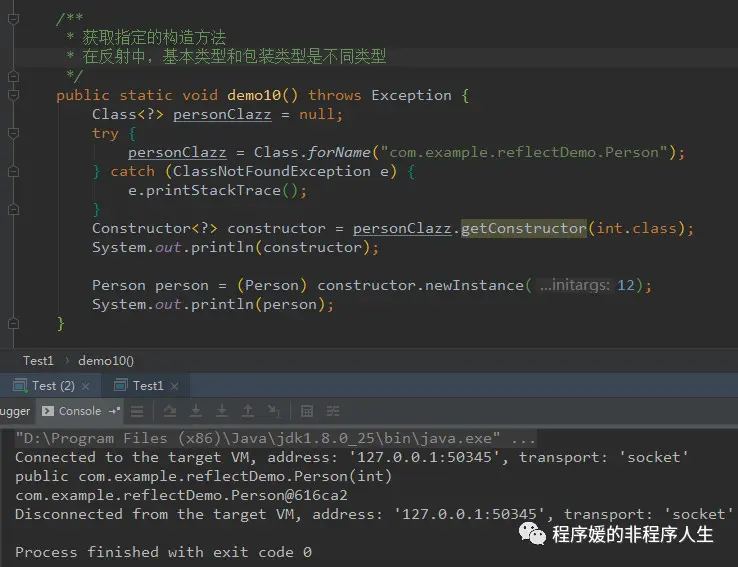
Task: Open the Debugger tab
Action: click(15, 411)
